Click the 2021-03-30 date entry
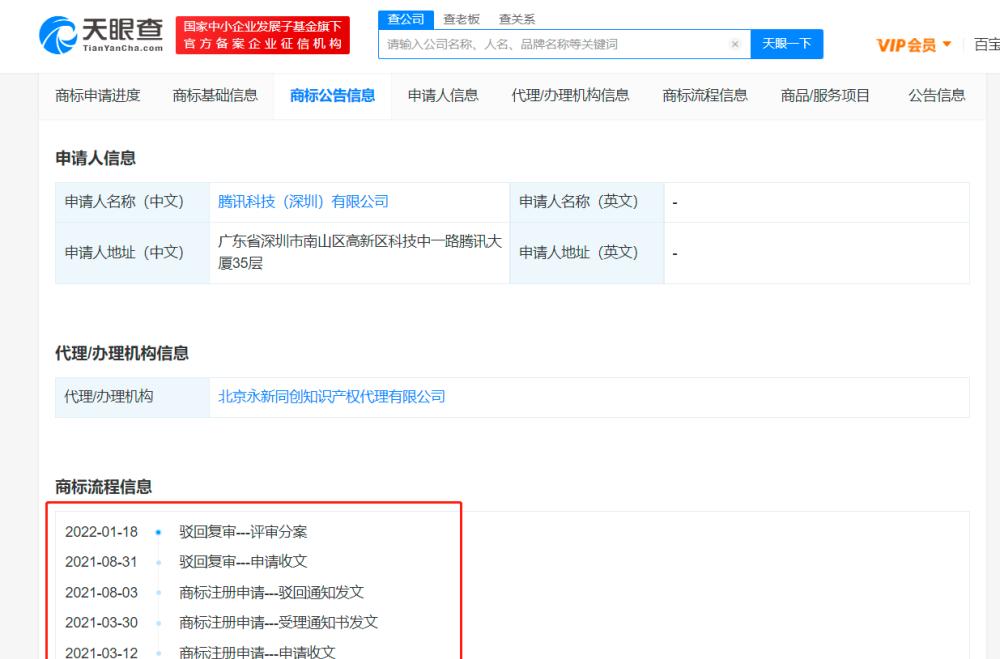 (101, 623)
